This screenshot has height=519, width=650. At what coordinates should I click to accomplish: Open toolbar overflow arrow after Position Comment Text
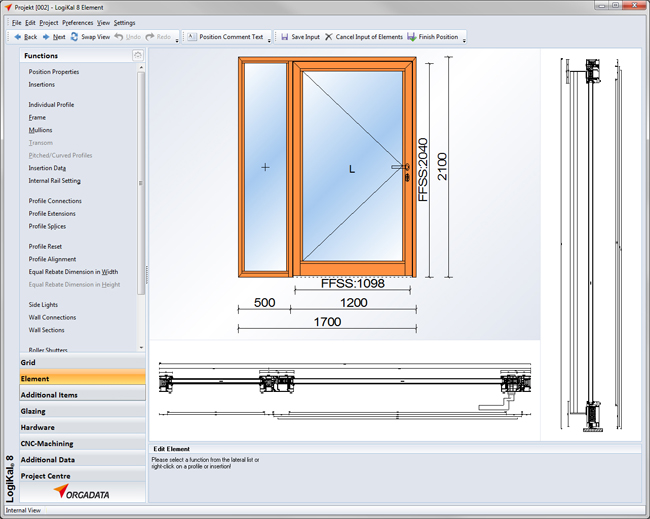pos(269,40)
